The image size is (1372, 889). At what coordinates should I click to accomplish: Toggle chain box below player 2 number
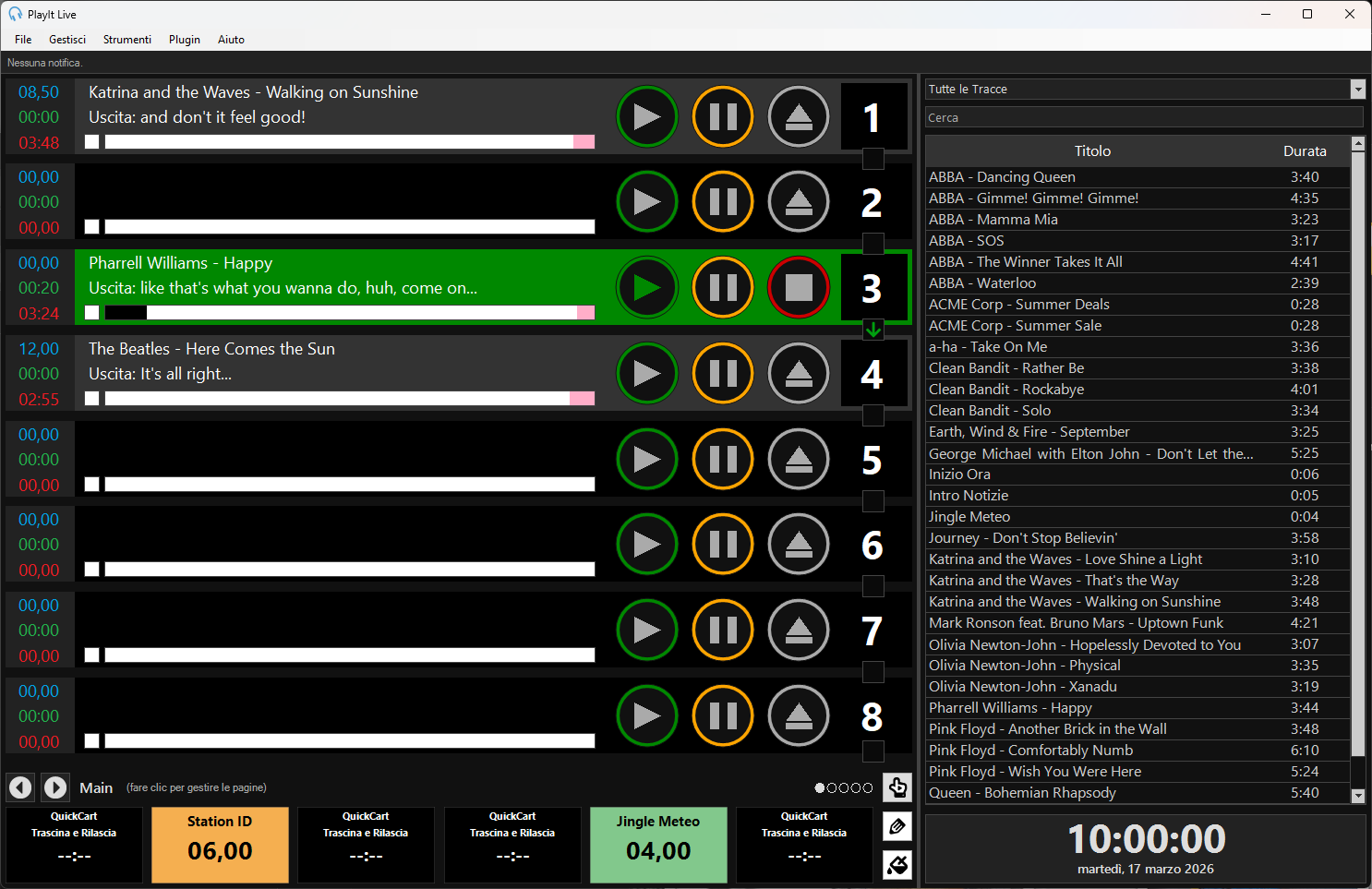tap(873, 244)
